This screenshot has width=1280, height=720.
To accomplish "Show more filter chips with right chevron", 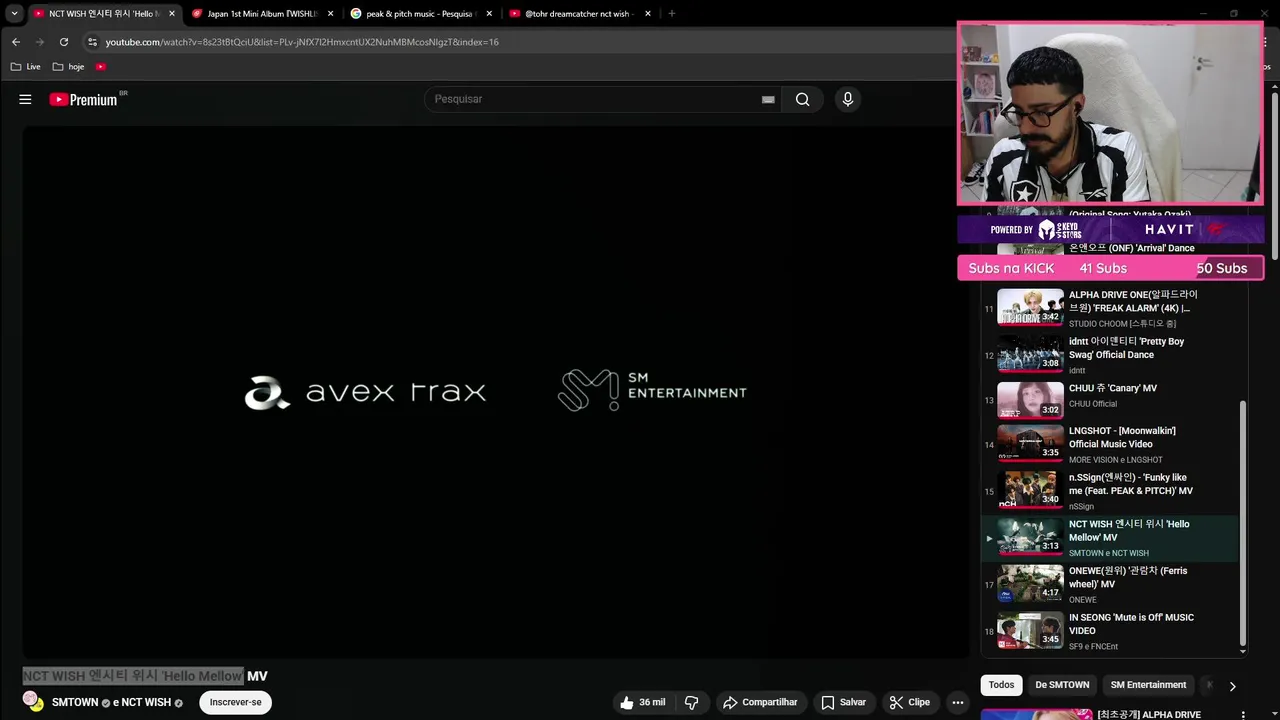I will 1232,686.
